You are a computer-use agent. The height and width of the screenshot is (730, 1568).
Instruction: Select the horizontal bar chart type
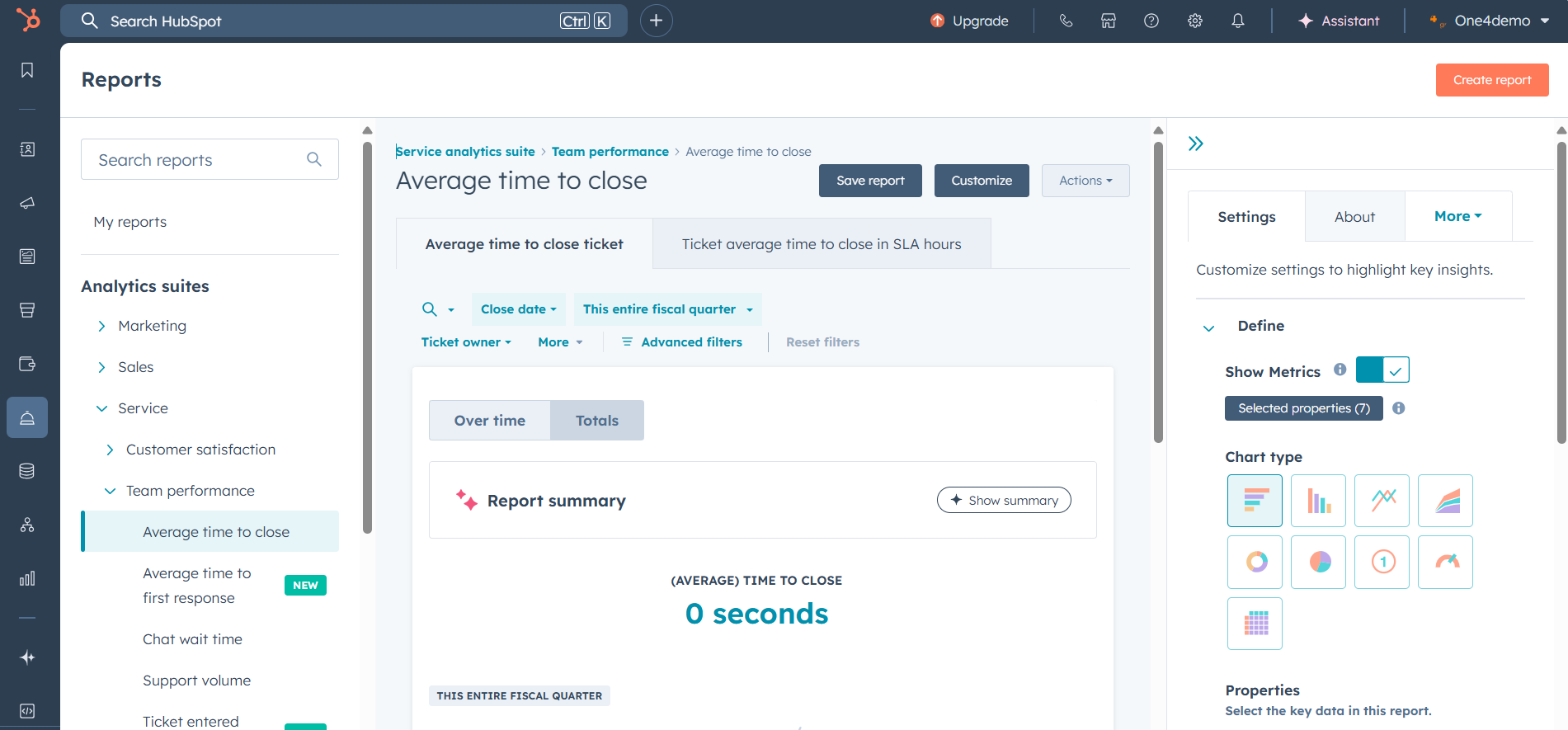[x=1255, y=501]
